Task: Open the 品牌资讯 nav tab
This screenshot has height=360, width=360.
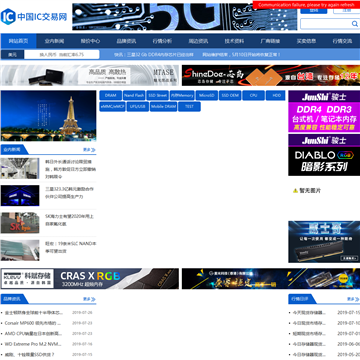Action: point(126,41)
